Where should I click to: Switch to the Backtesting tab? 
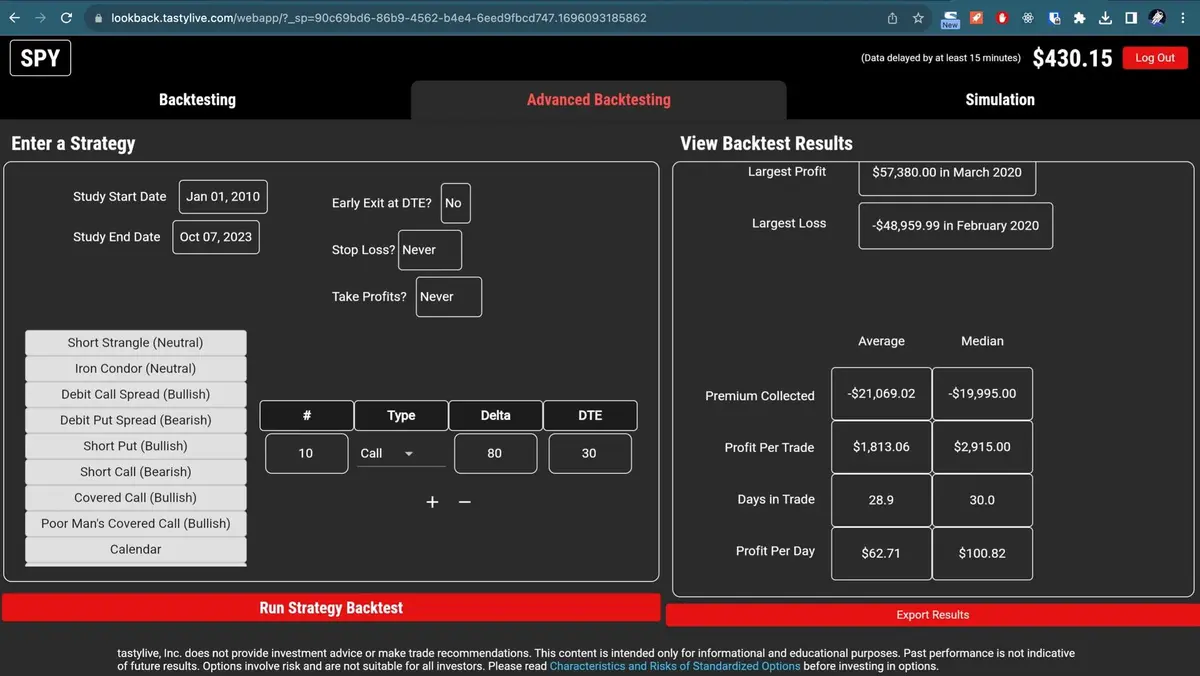(197, 100)
